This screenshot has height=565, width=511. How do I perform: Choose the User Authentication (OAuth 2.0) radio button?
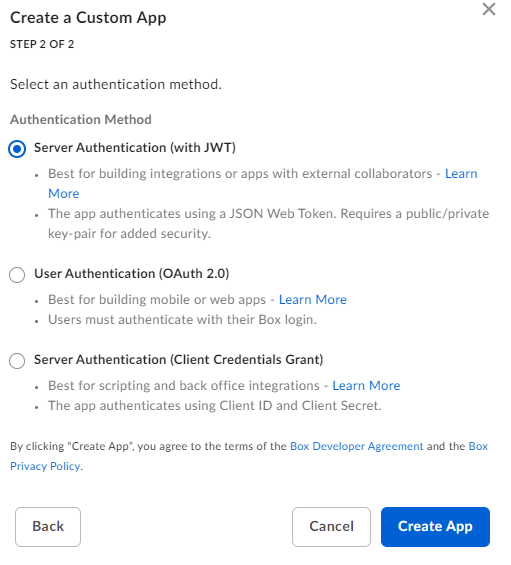click(x=17, y=275)
